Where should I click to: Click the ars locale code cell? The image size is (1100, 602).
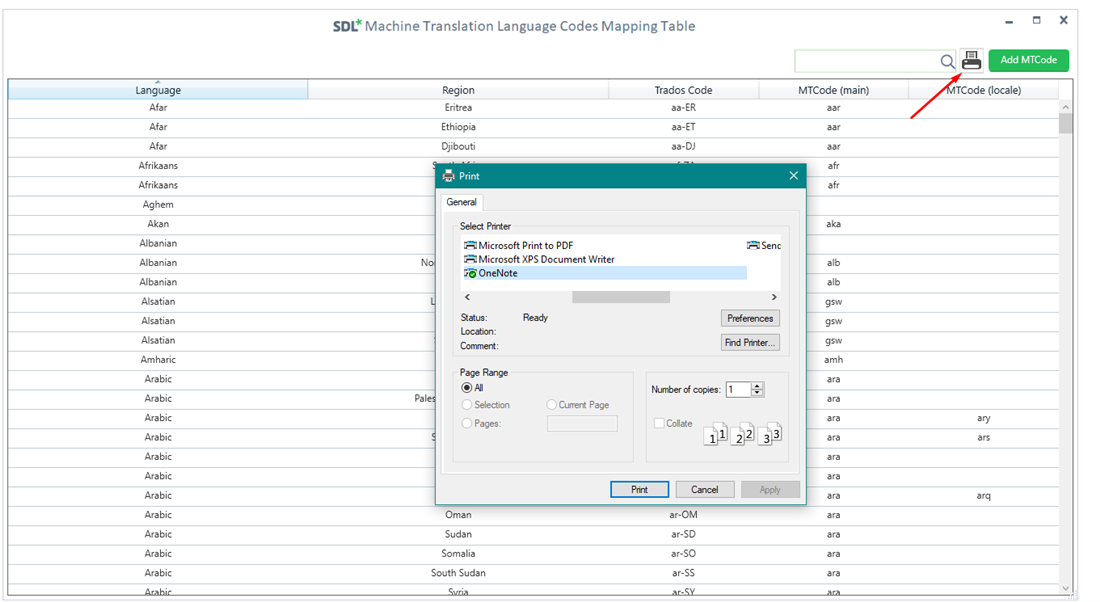coord(984,437)
